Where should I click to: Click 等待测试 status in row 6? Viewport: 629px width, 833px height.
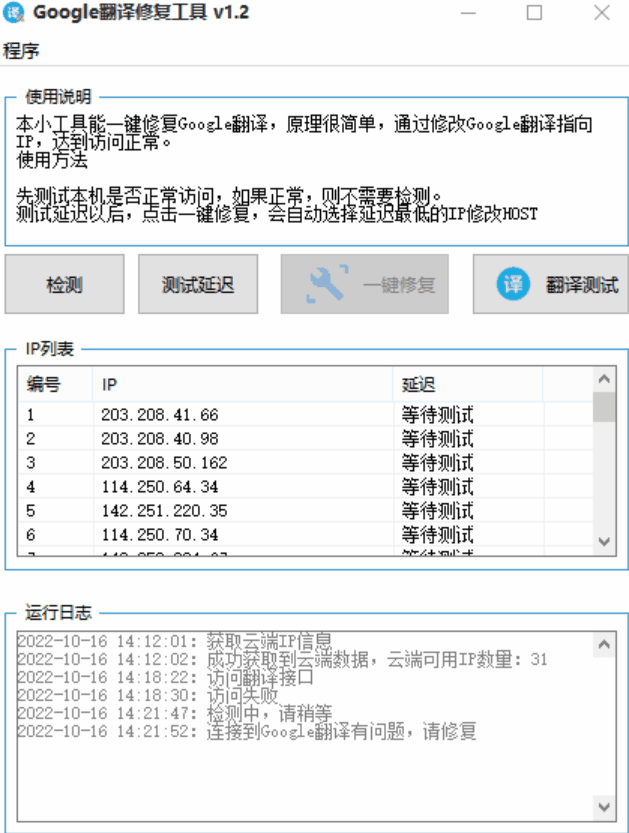tap(437, 534)
